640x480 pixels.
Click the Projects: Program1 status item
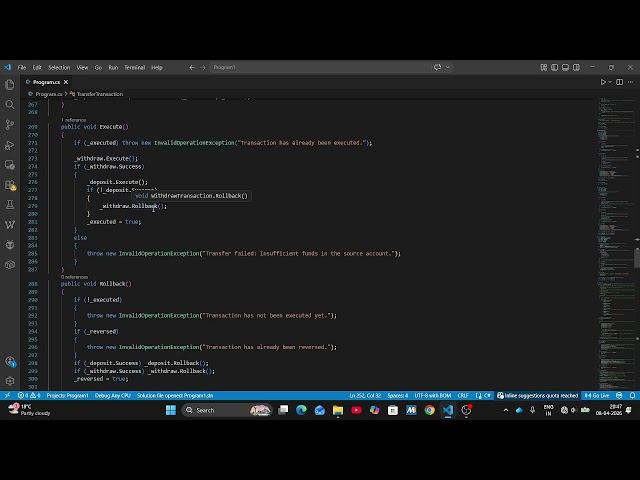click(x=67, y=395)
